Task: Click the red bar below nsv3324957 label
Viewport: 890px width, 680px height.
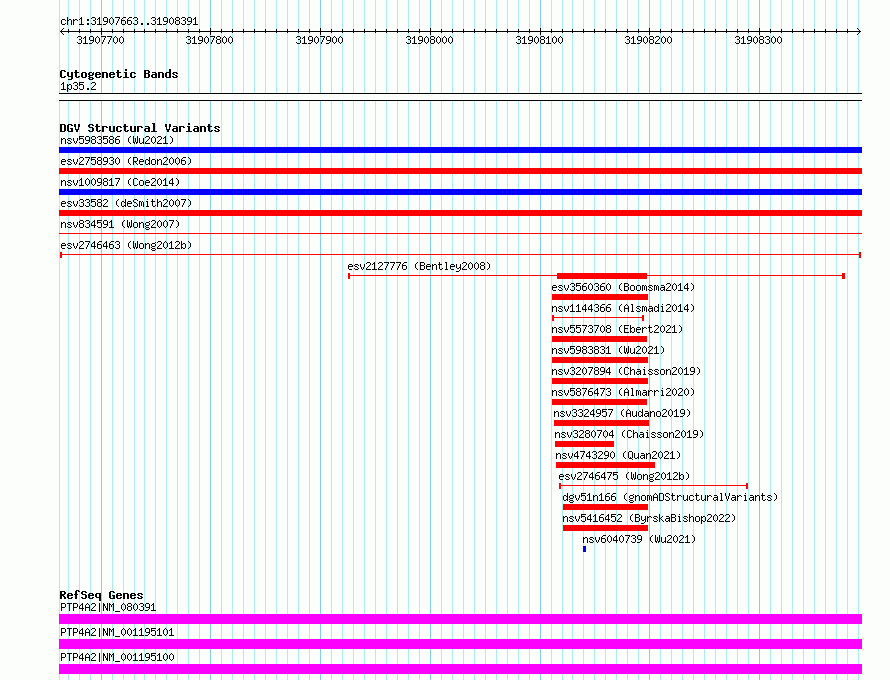Action: click(602, 423)
